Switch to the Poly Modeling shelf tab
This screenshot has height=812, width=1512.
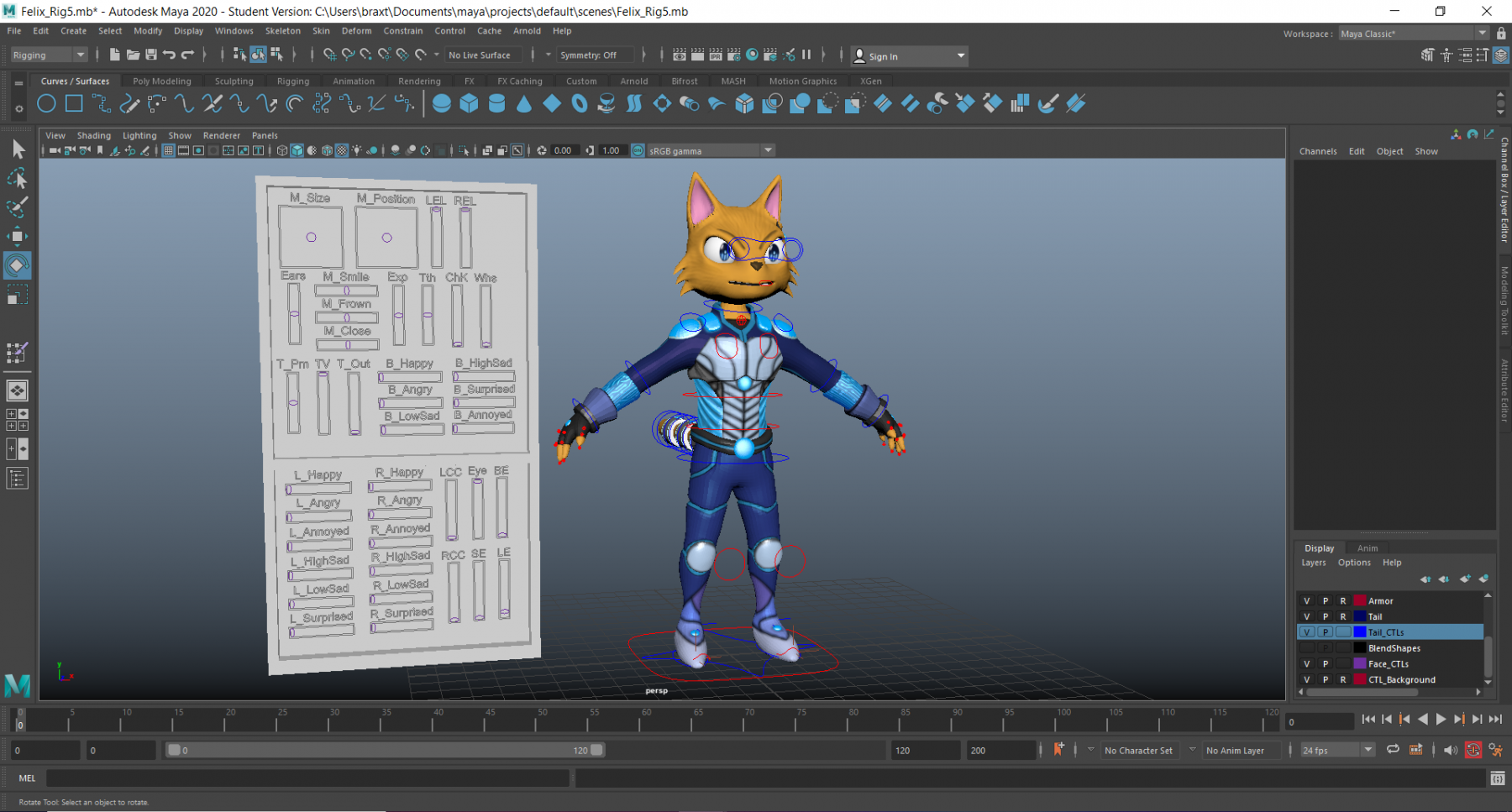161,81
